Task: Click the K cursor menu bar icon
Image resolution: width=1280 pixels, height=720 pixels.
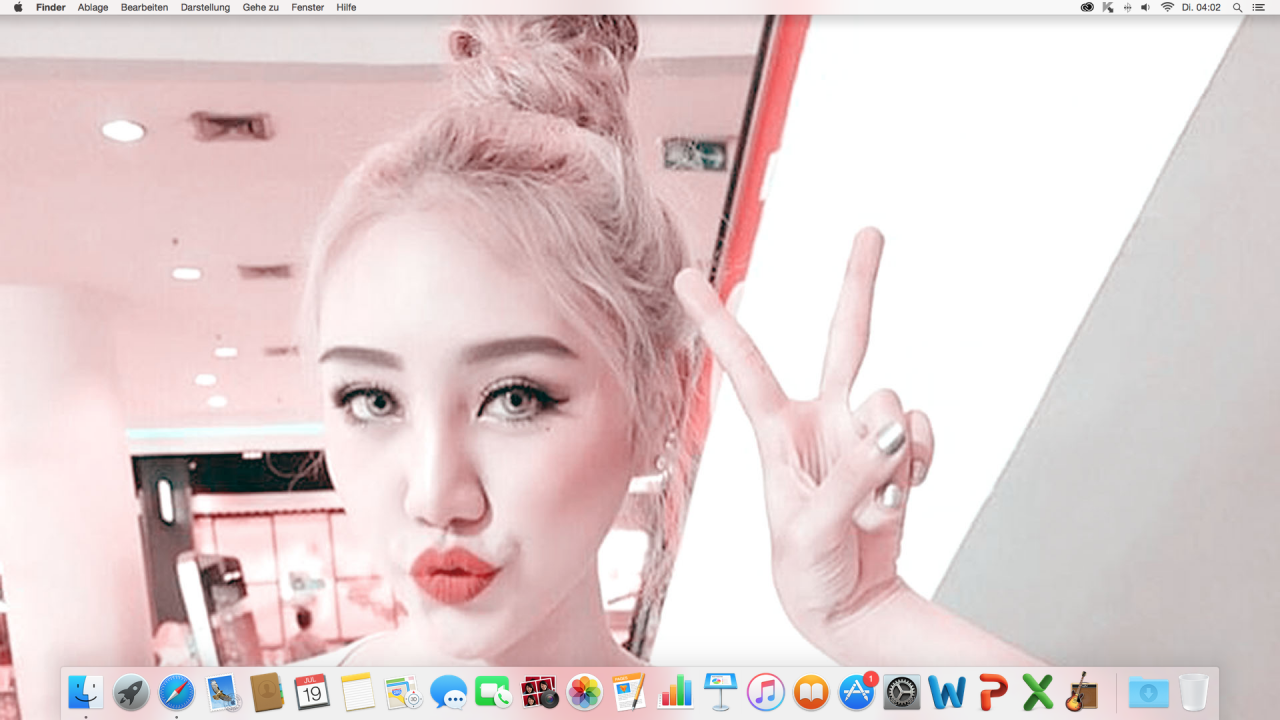Action: [x=1108, y=7]
